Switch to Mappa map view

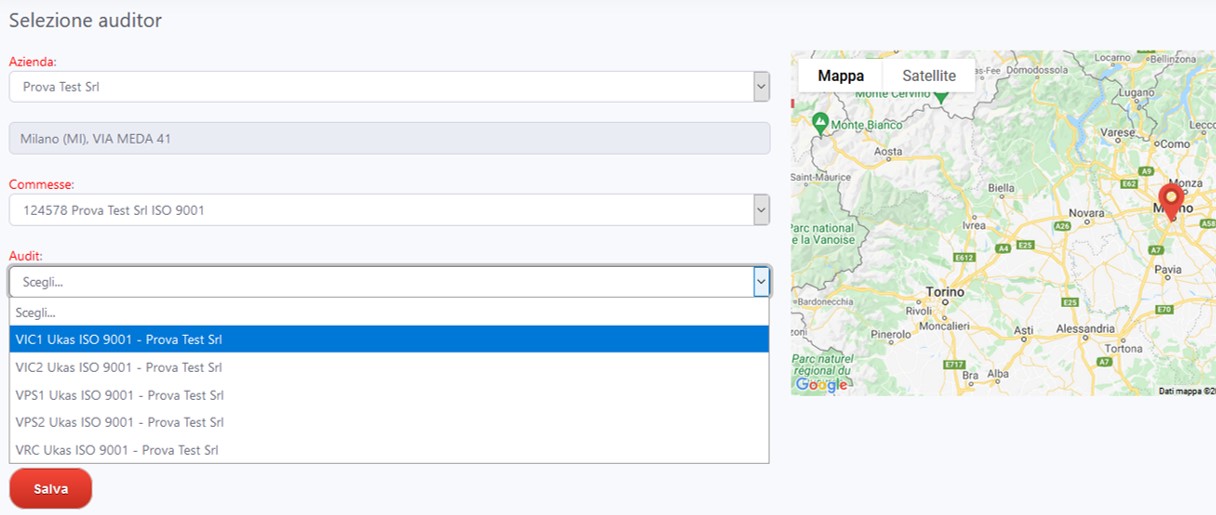pyautogui.click(x=840, y=76)
